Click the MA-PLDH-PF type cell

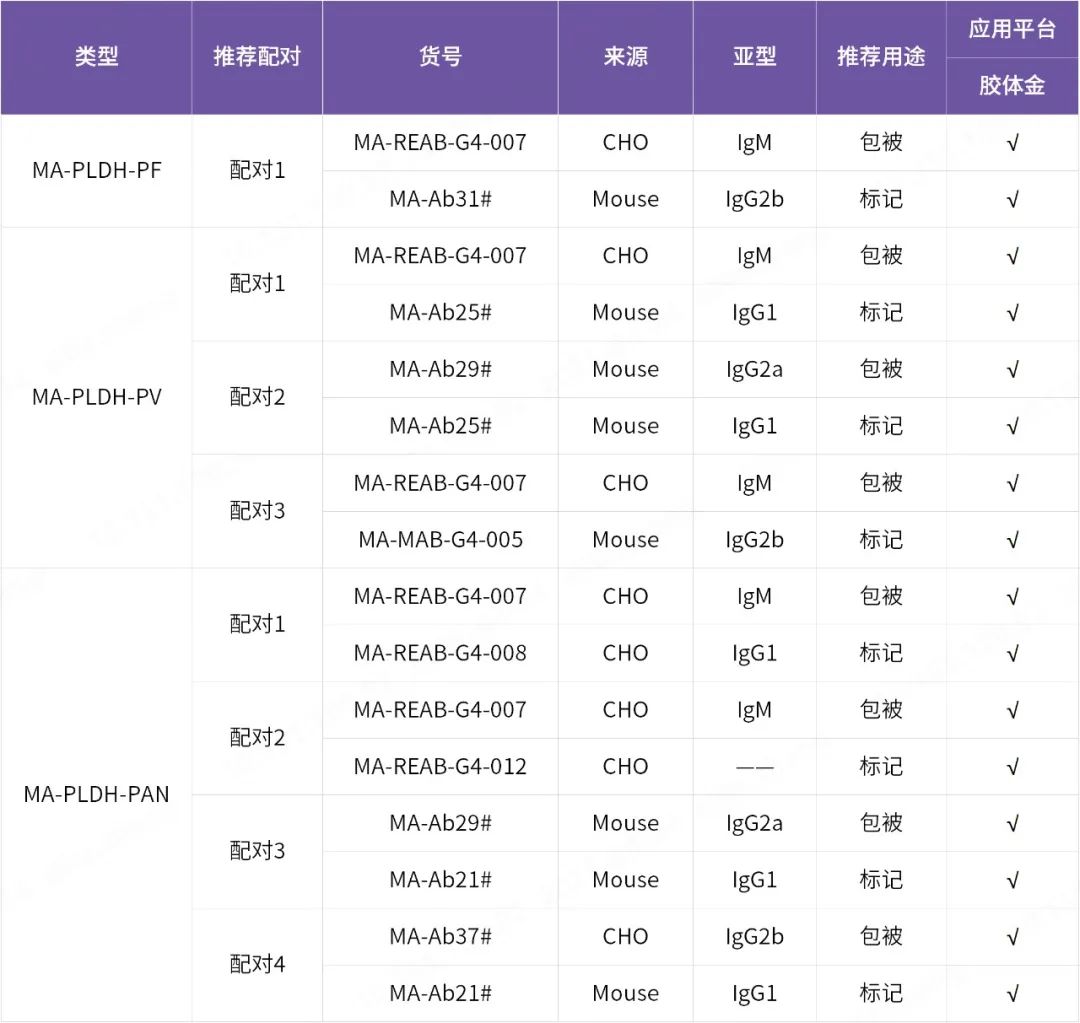click(x=96, y=170)
